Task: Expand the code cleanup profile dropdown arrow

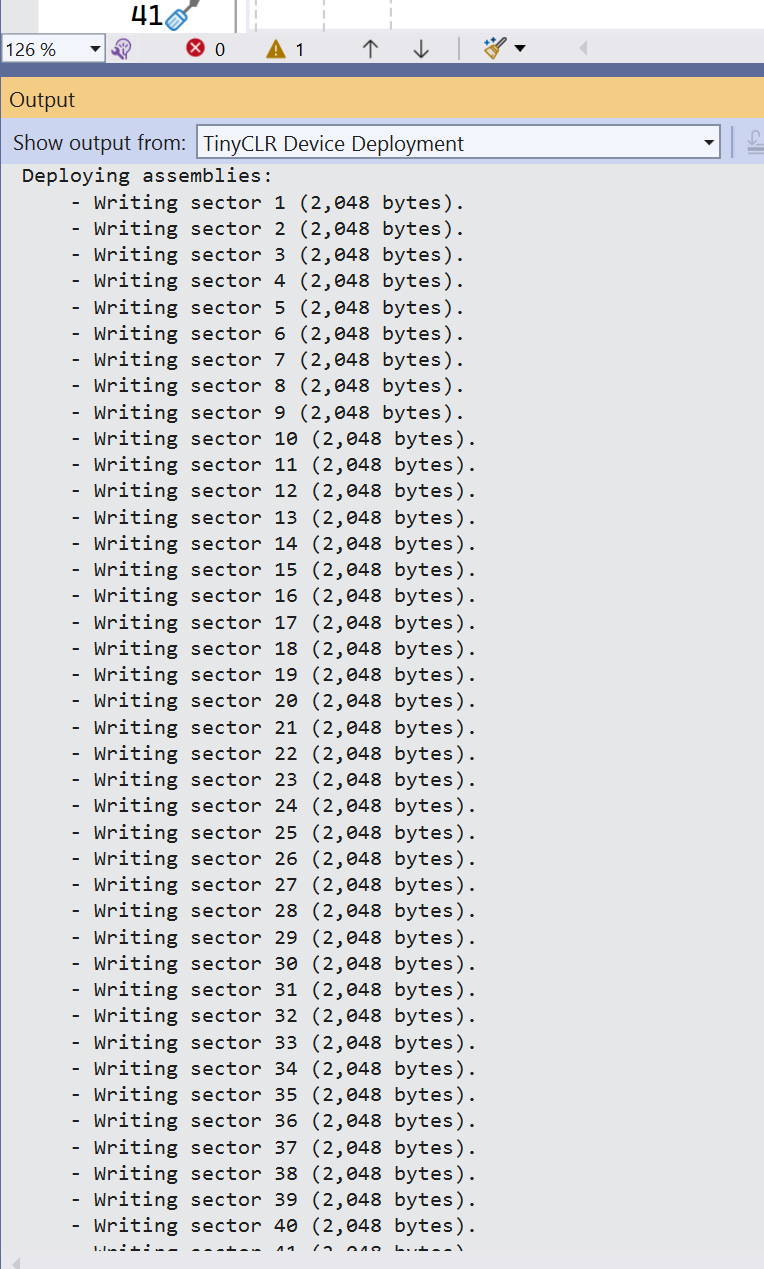Action: pyautogui.click(x=520, y=48)
